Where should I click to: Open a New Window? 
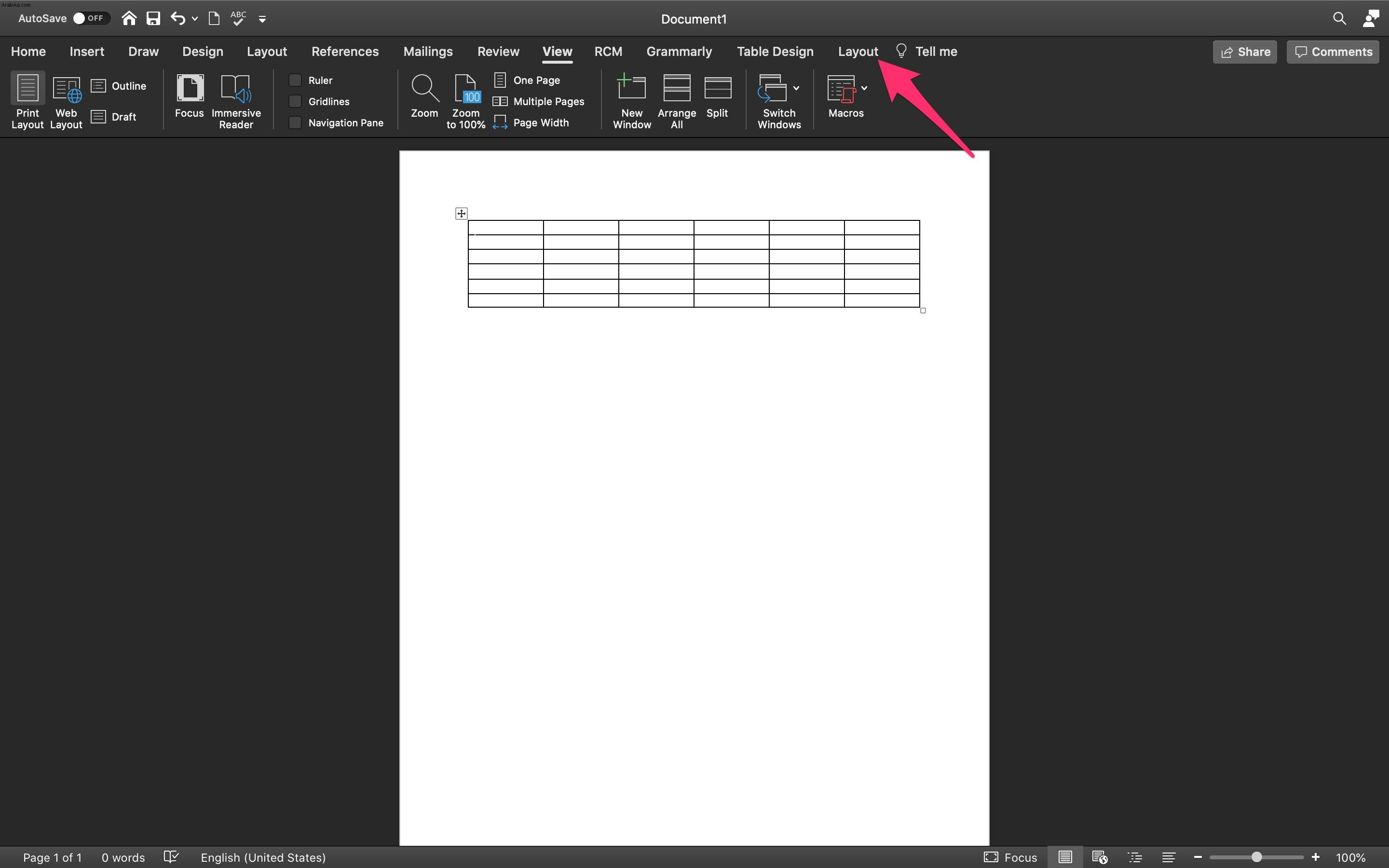coord(632,102)
